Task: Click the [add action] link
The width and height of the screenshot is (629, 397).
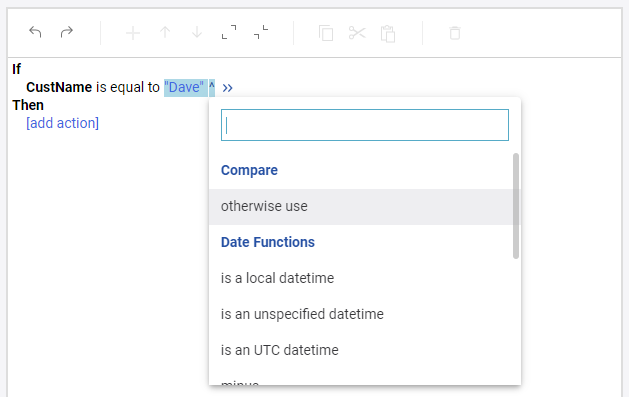Action: pos(63,123)
